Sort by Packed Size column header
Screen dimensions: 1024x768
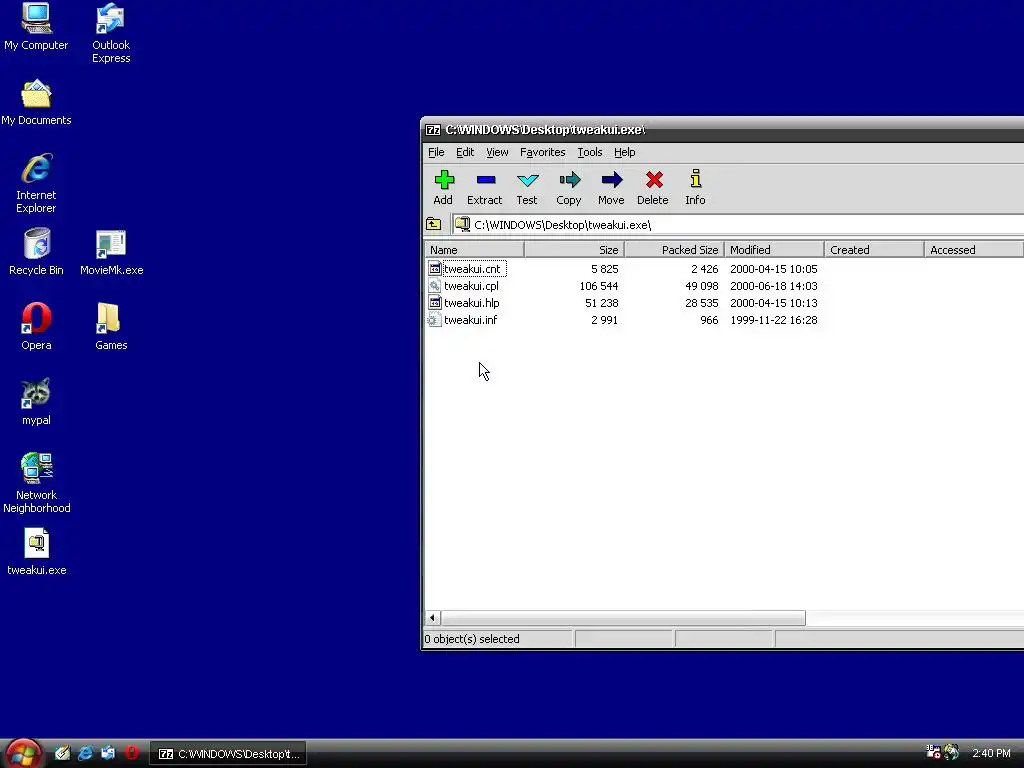pos(675,249)
